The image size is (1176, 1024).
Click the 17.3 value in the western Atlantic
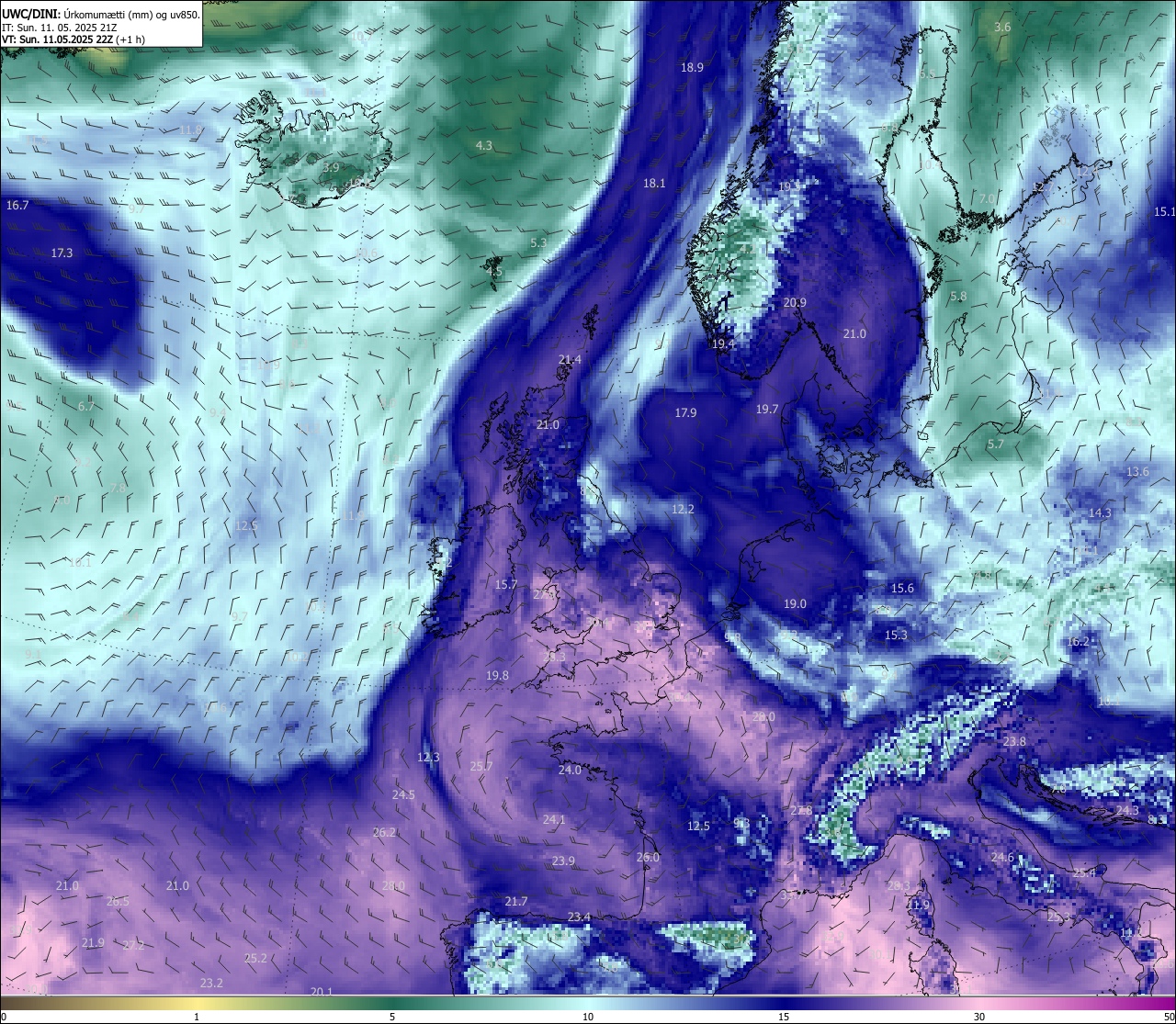(x=62, y=253)
